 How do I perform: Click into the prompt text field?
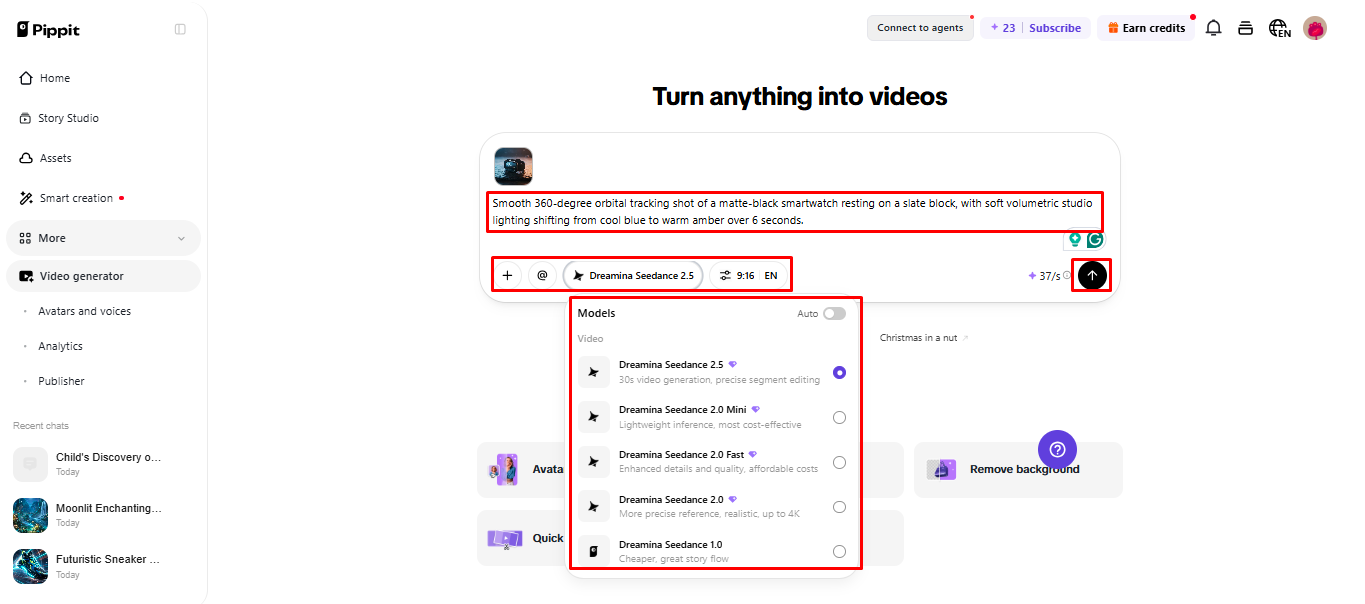(795, 211)
